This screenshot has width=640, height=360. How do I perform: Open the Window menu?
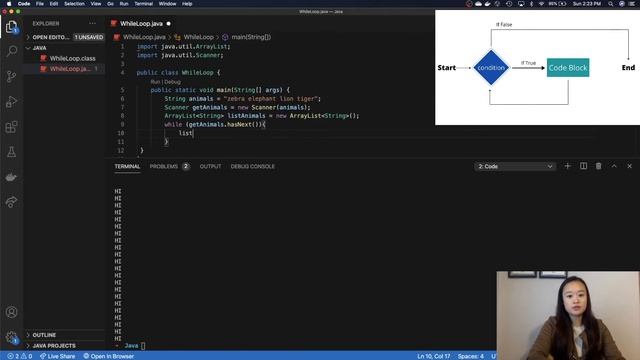pyautogui.click(x=167, y=4)
